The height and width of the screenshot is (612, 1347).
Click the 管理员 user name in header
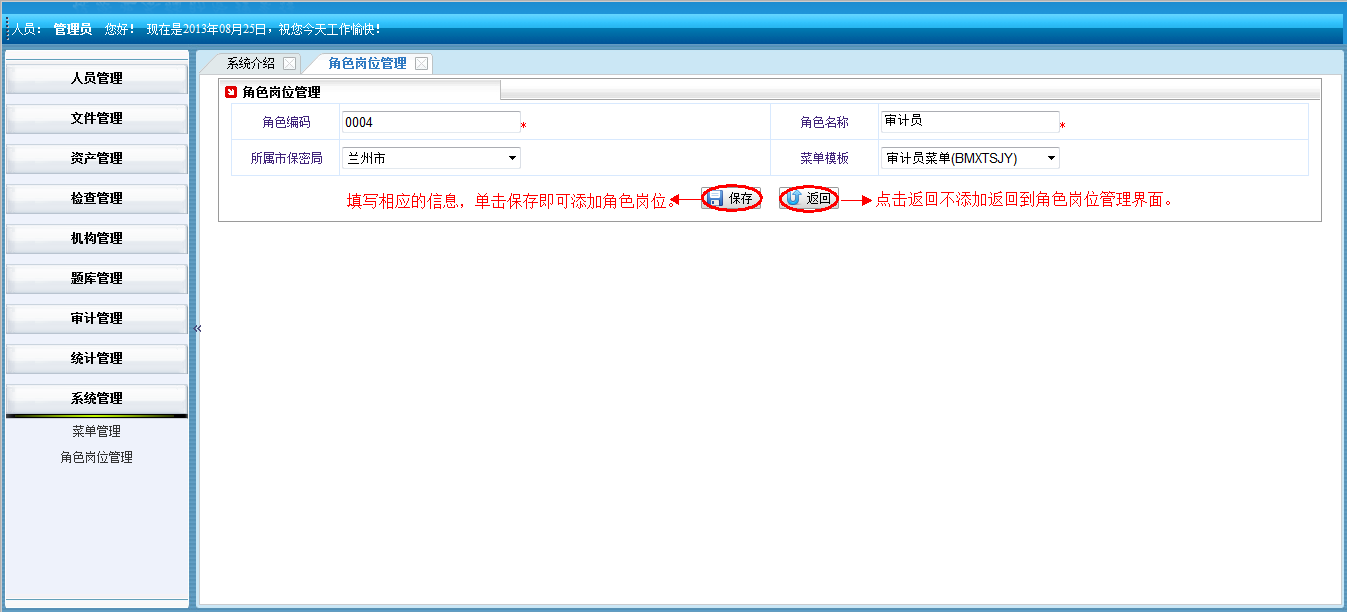point(73,30)
